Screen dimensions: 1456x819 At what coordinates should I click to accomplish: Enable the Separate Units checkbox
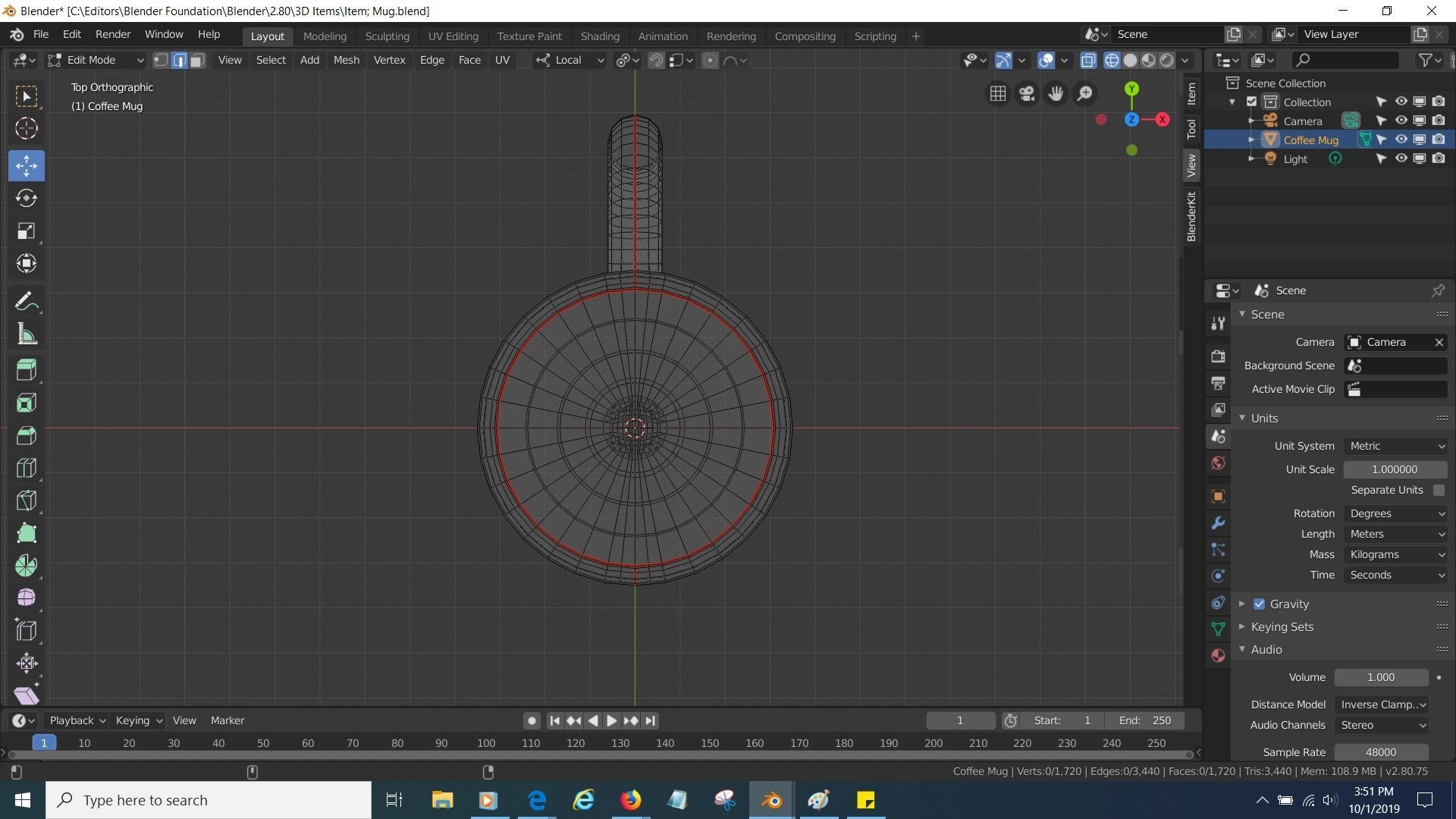1439,491
